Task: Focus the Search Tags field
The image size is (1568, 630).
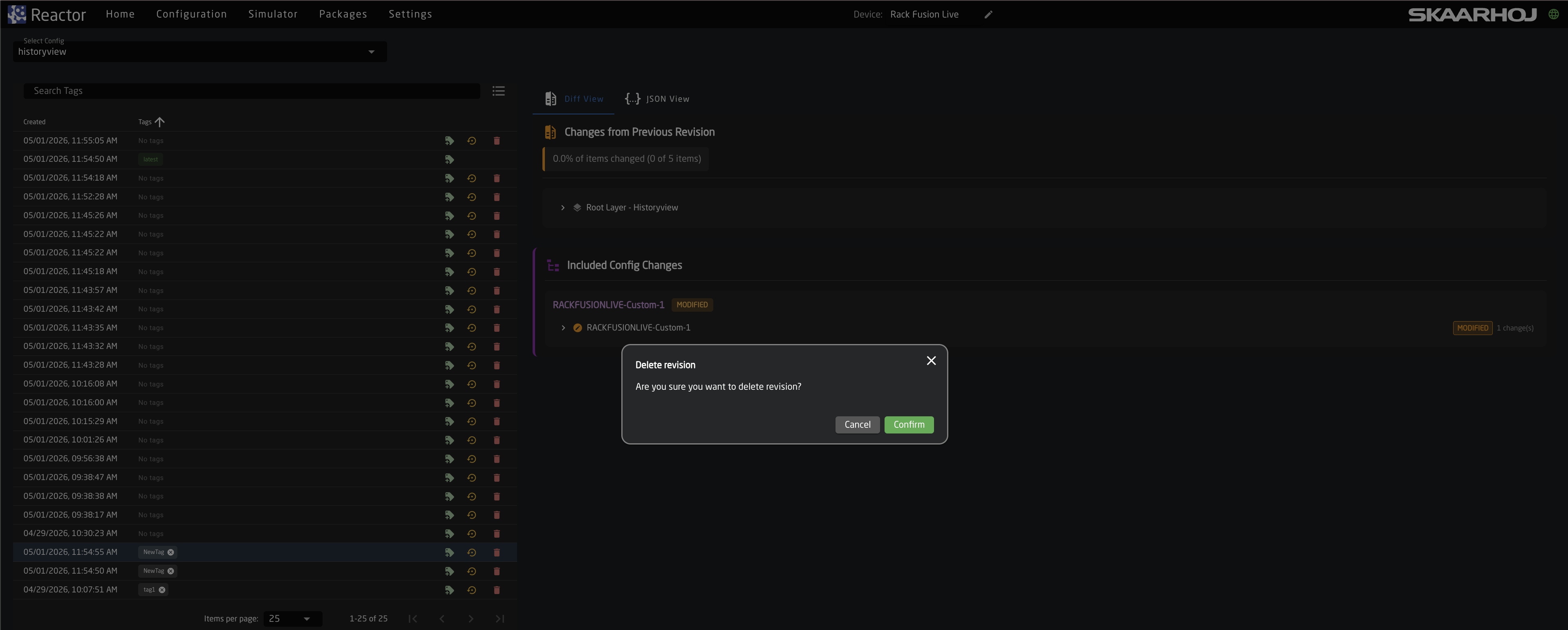Action: click(251, 91)
